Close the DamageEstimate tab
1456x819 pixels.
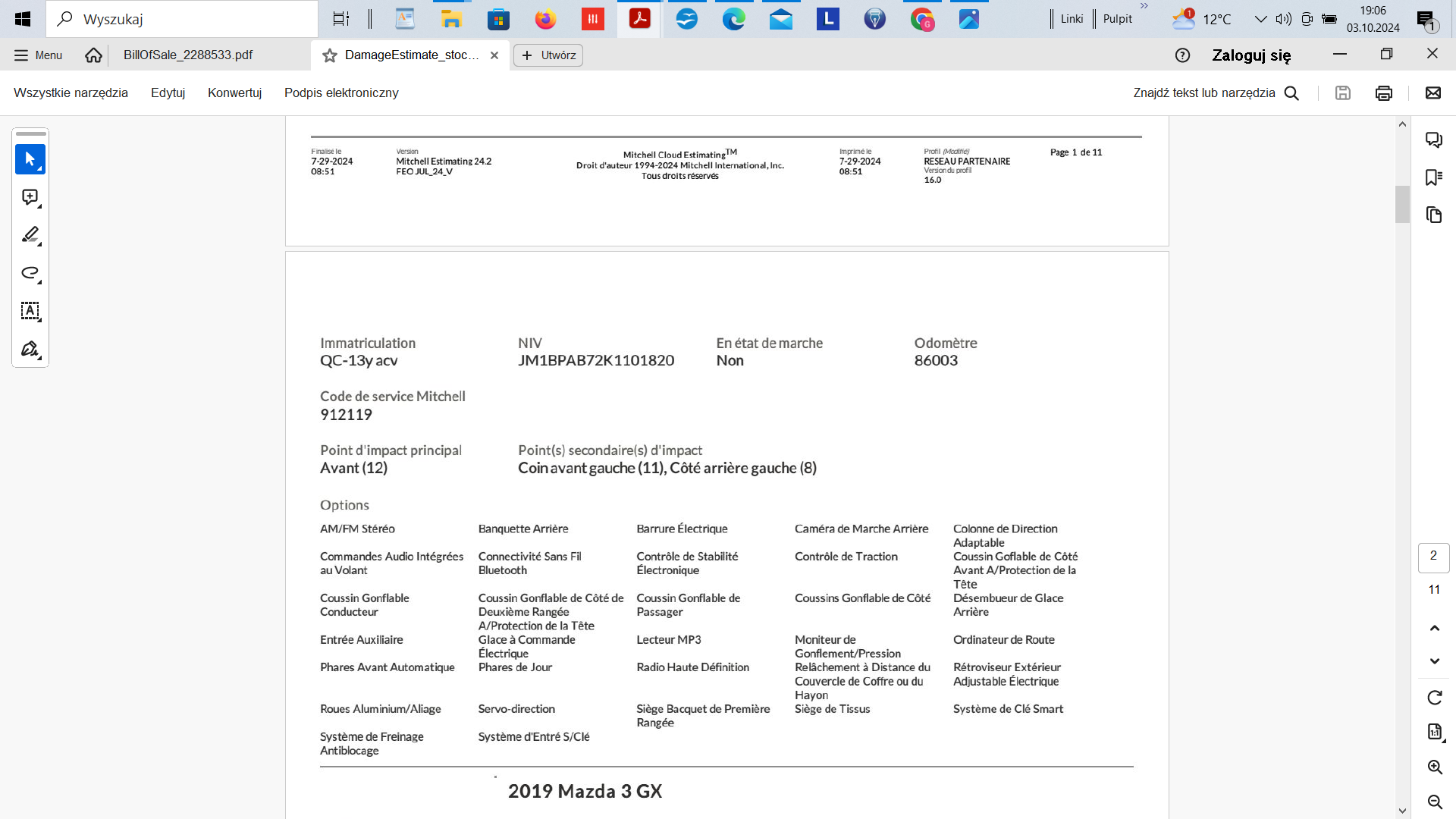[x=494, y=55]
